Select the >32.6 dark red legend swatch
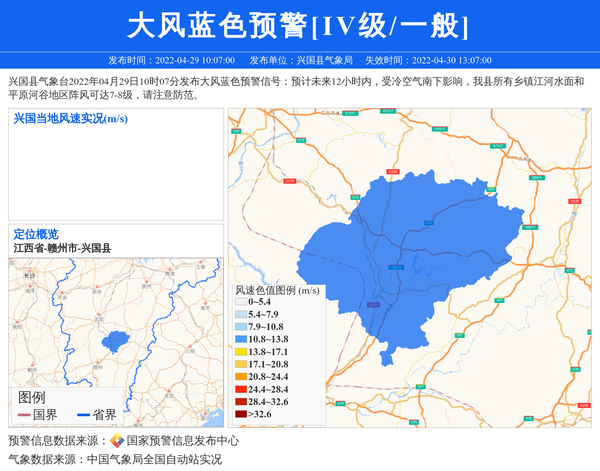 (240, 414)
